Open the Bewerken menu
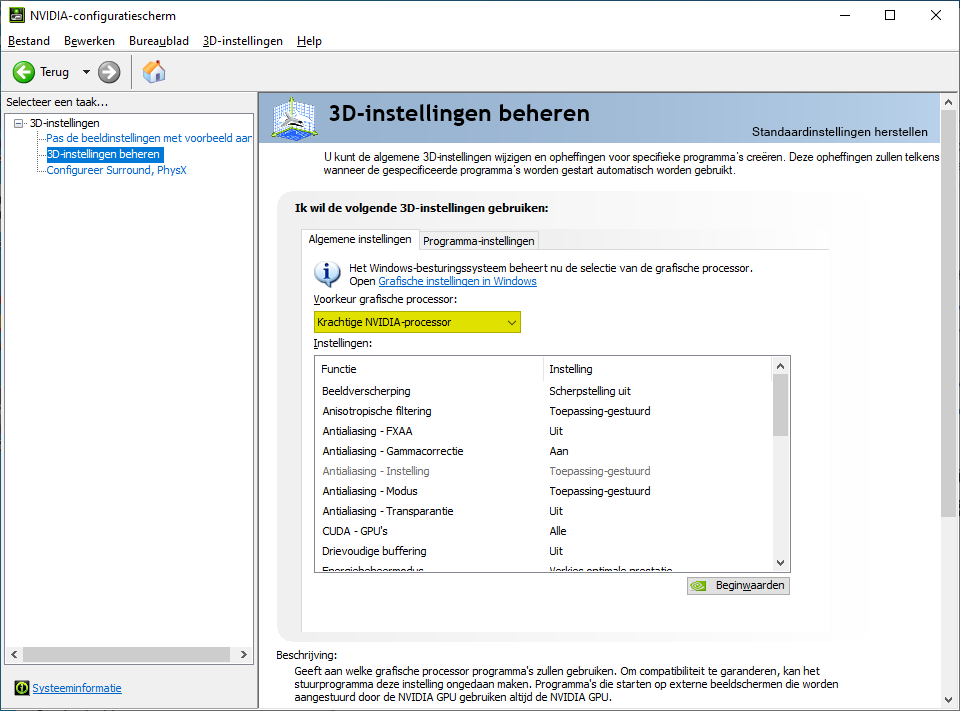The image size is (960, 711). 89,41
